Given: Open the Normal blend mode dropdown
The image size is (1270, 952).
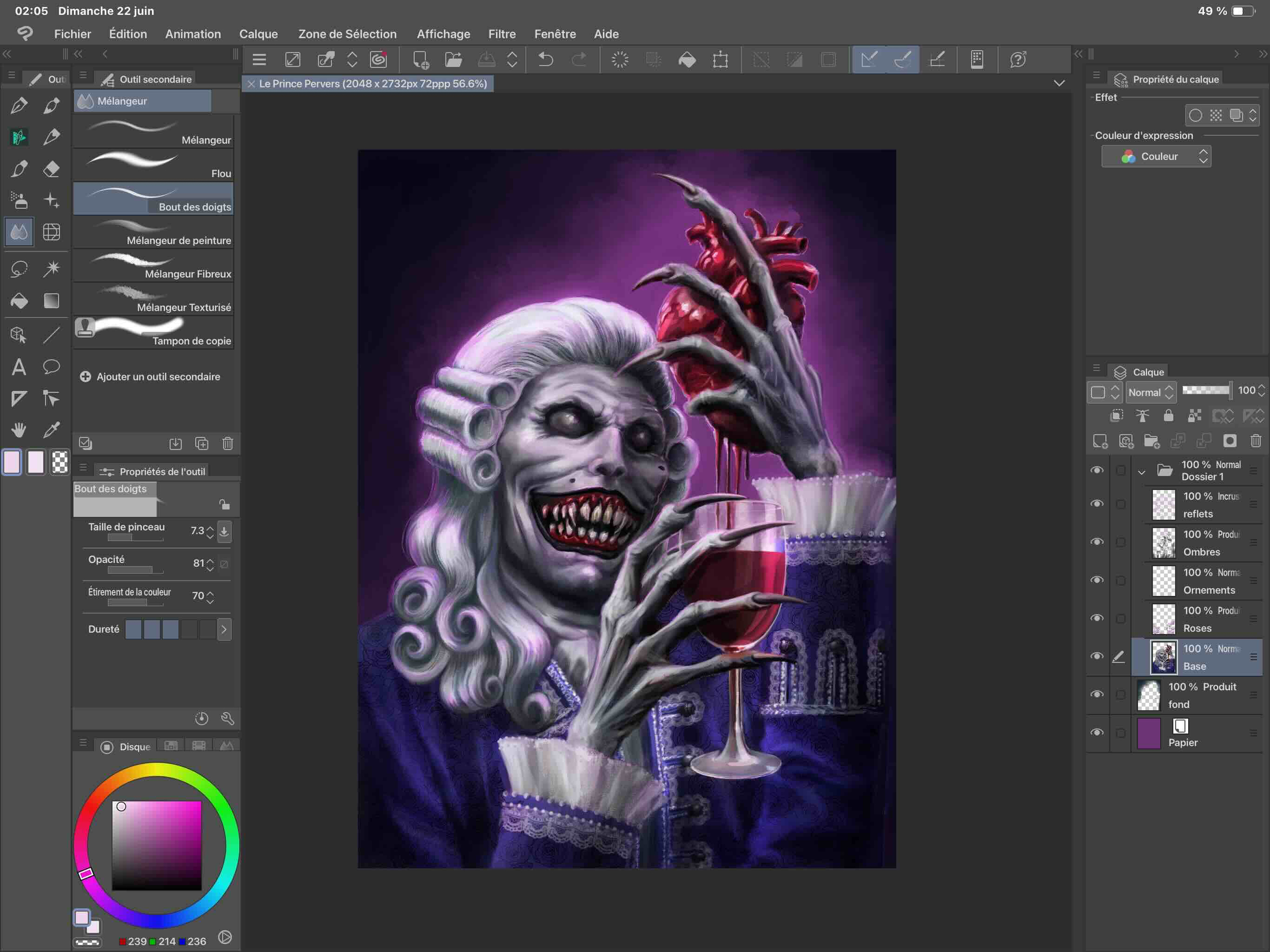Looking at the screenshot, I should pyautogui.click(x=1151, y=392).
